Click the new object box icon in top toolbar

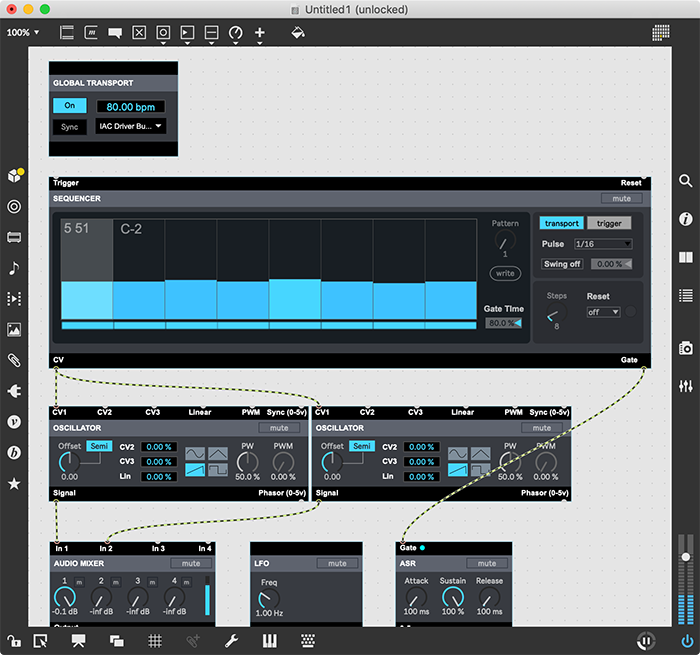67,33
